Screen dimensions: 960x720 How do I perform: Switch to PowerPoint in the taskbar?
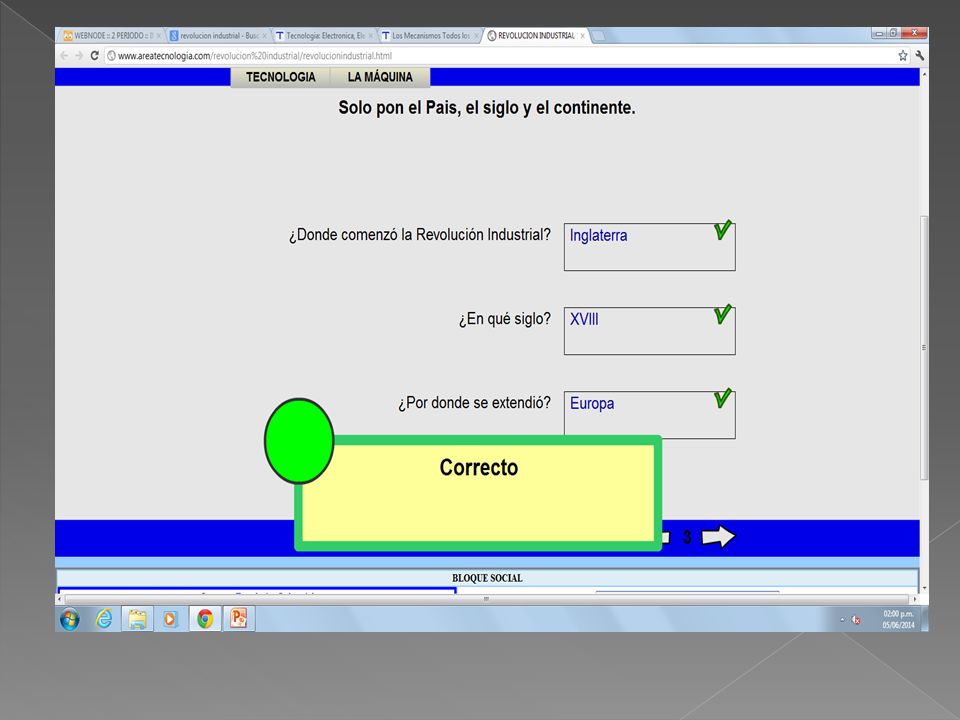tap(238, 619)
